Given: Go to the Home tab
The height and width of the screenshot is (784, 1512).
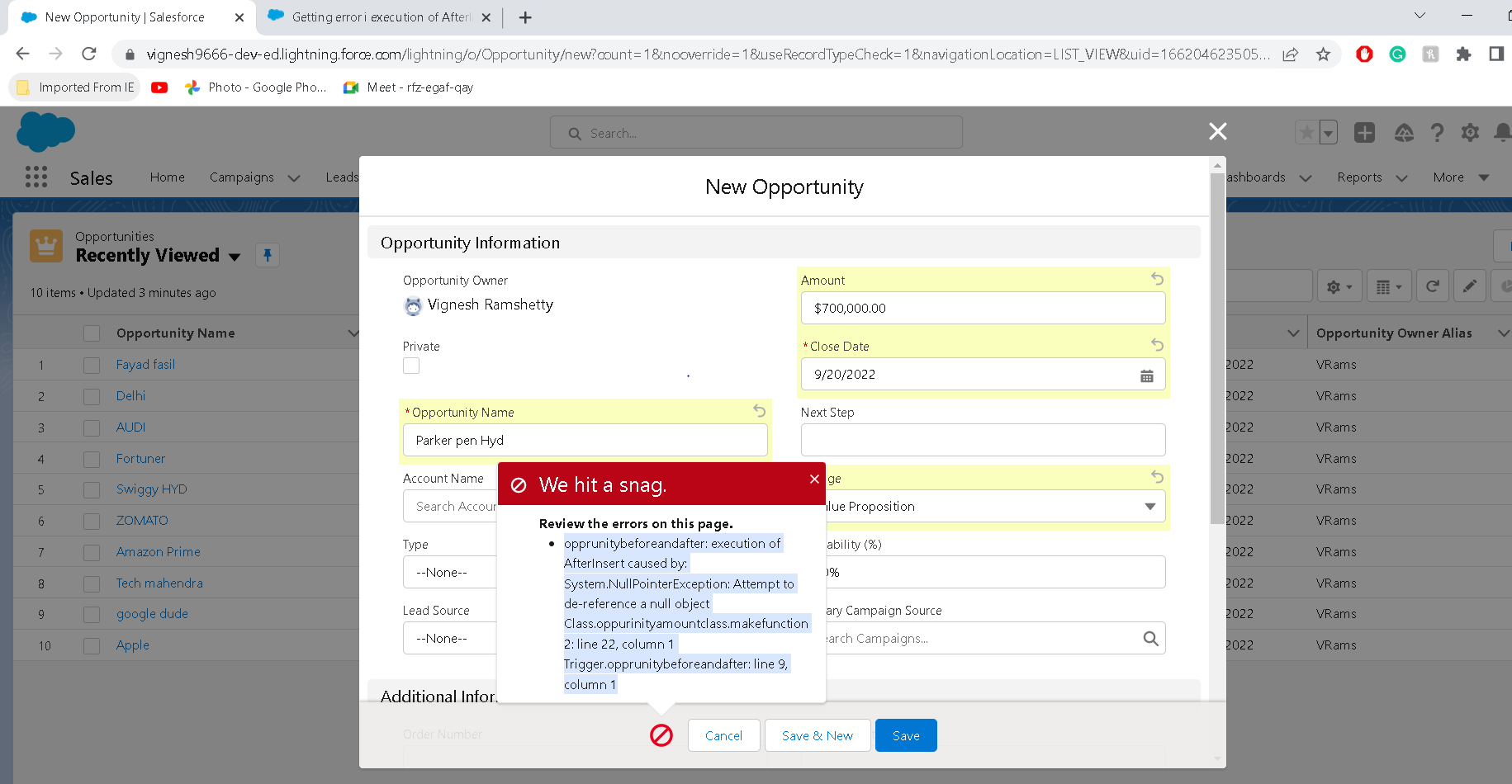Looking at the screenshot, I should 167,177.
